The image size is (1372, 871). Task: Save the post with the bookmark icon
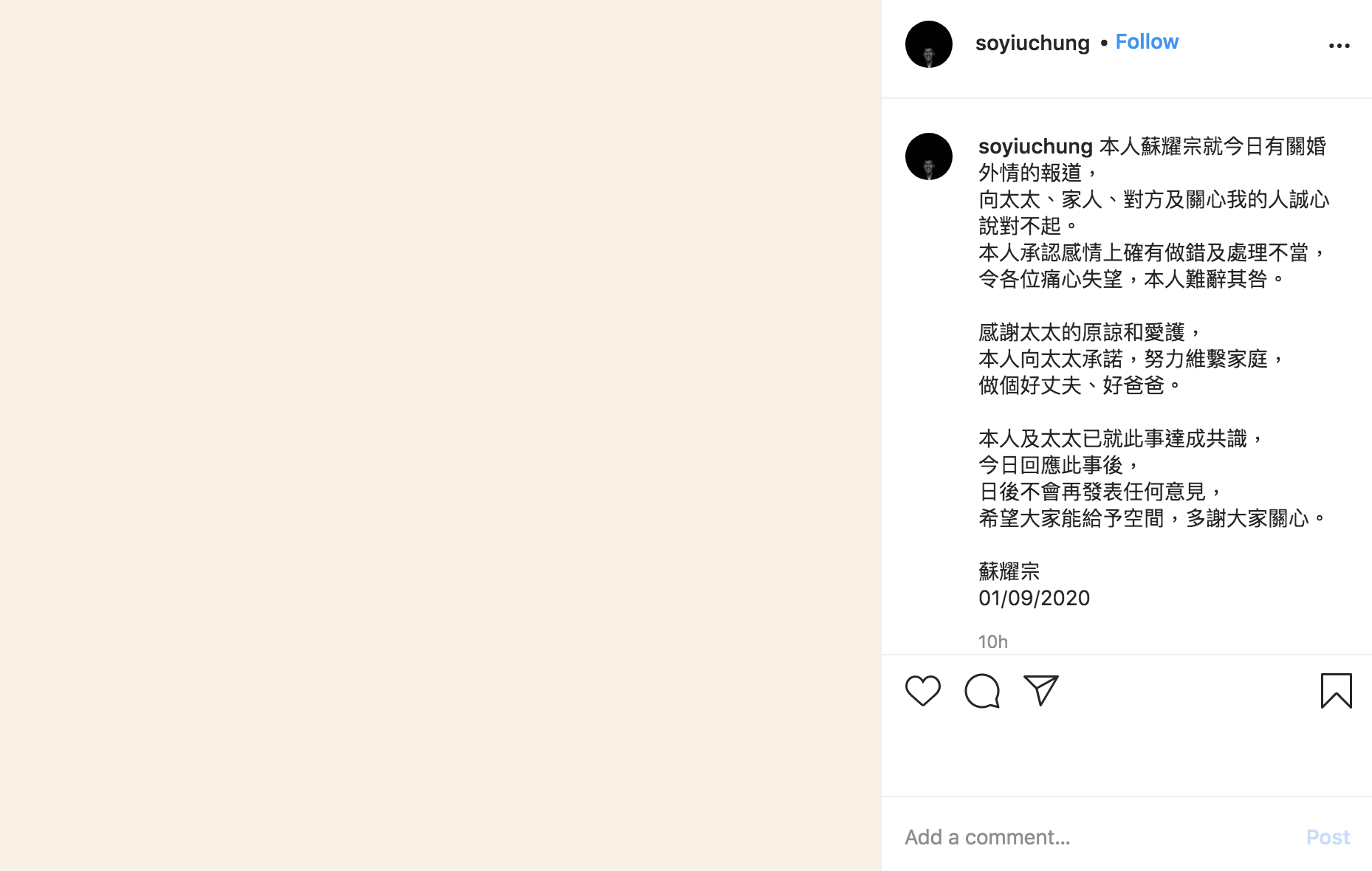[x=1336, y=691]
